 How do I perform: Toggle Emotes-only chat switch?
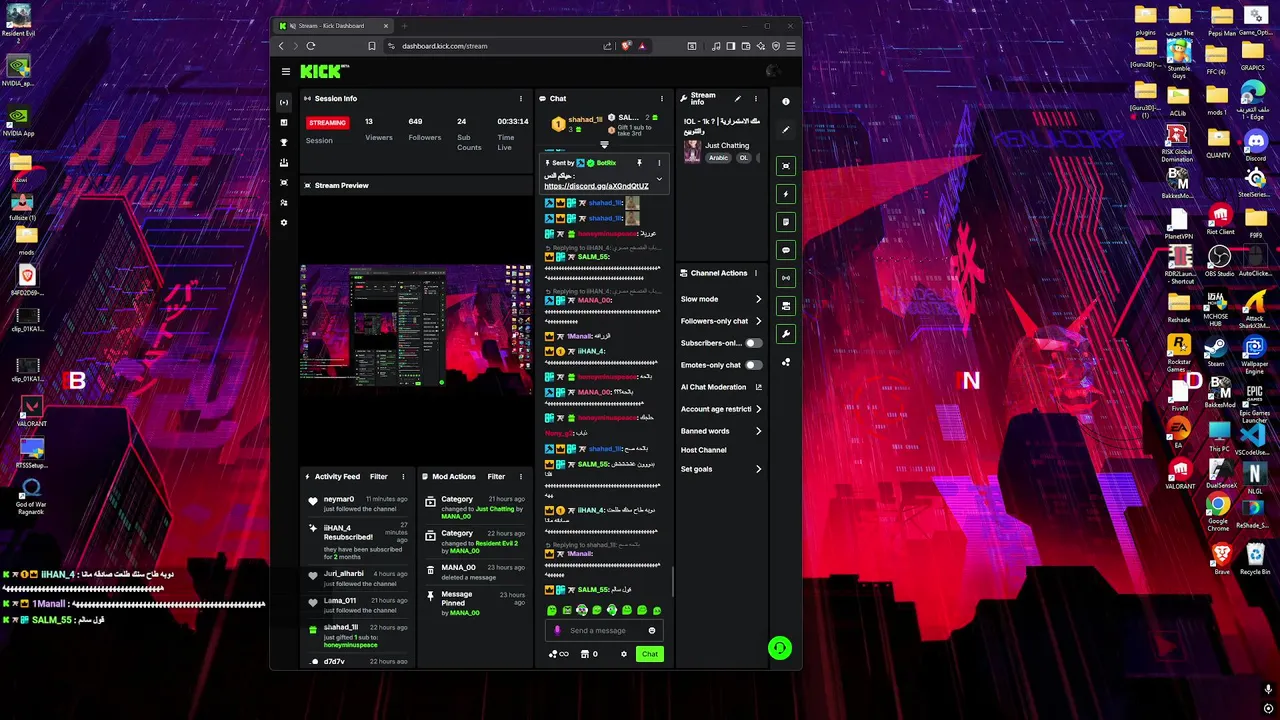(753, 365)
